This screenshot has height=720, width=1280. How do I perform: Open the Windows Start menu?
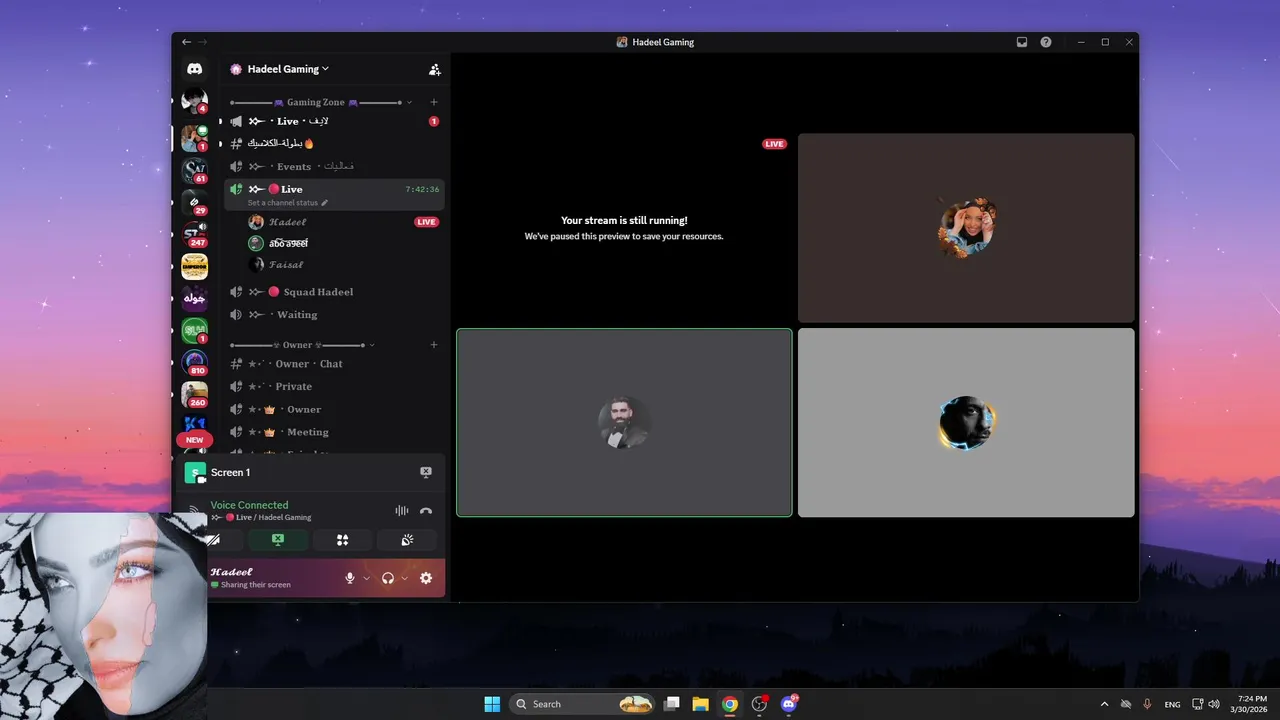(x=492, y=704)
